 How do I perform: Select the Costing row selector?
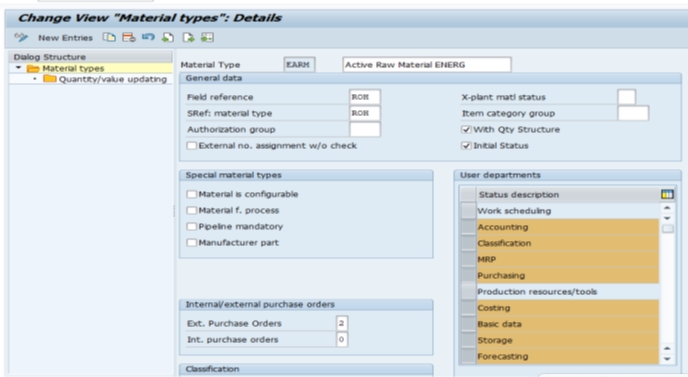468,308
